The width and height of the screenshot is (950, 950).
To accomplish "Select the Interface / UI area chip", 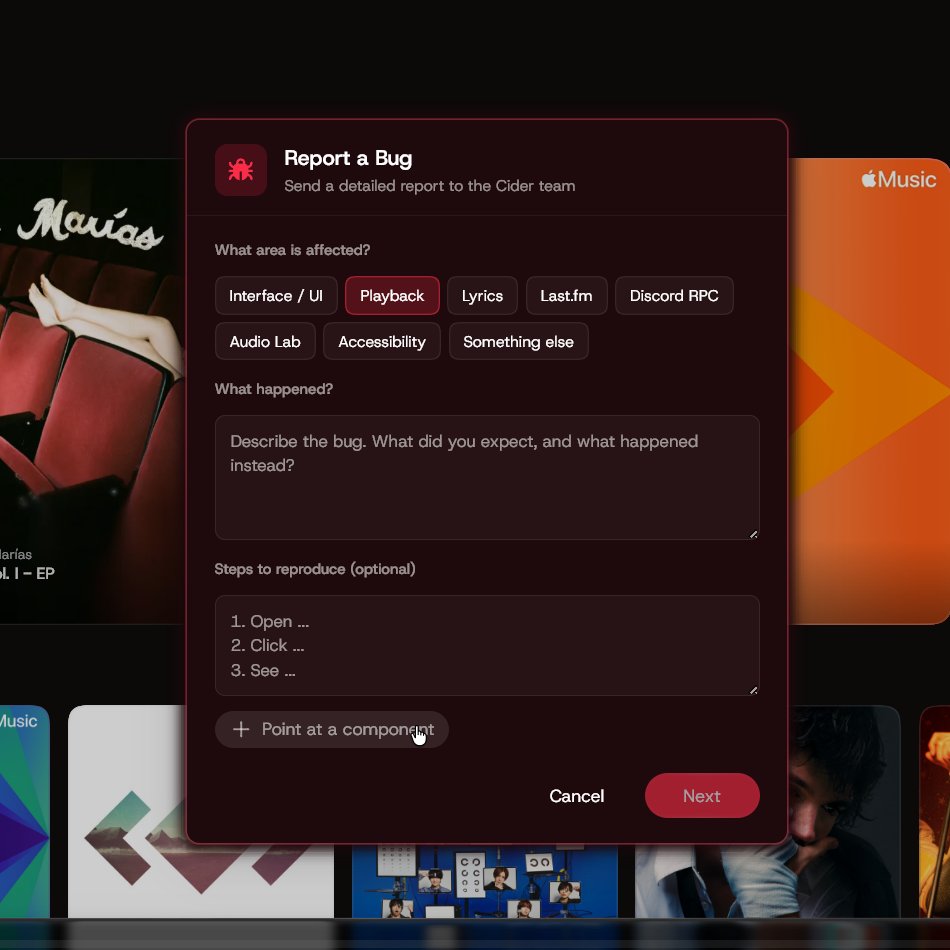I will (x=276, y=296).
